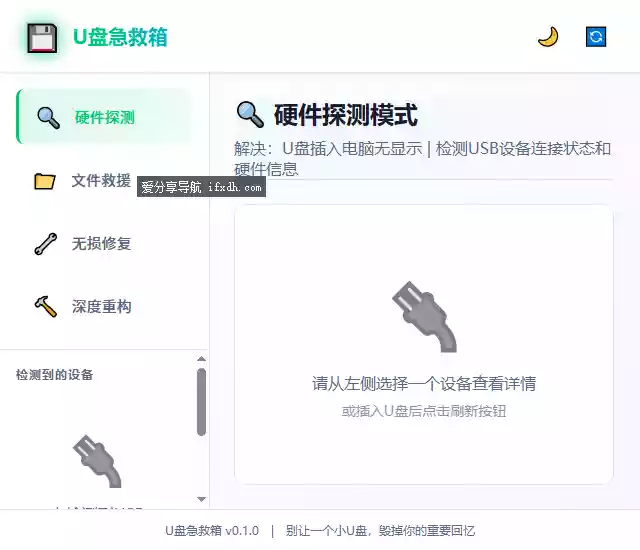Click the 或插入U盘后点击刷新按钮 hint text

pyautogui.click(x=424, y=411)
